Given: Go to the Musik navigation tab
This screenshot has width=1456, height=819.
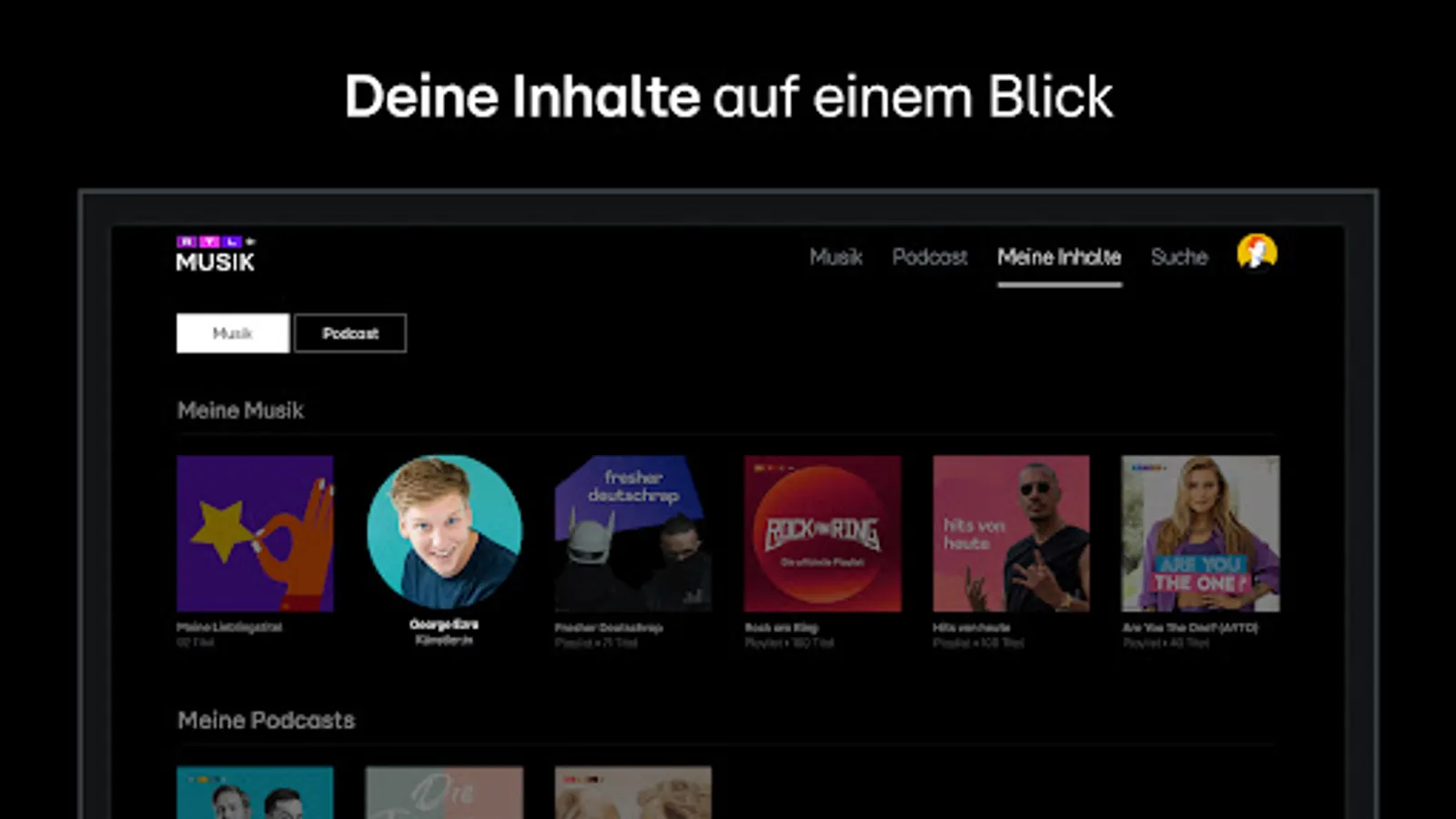Looking at the screenshot, I should coord(836,258).
